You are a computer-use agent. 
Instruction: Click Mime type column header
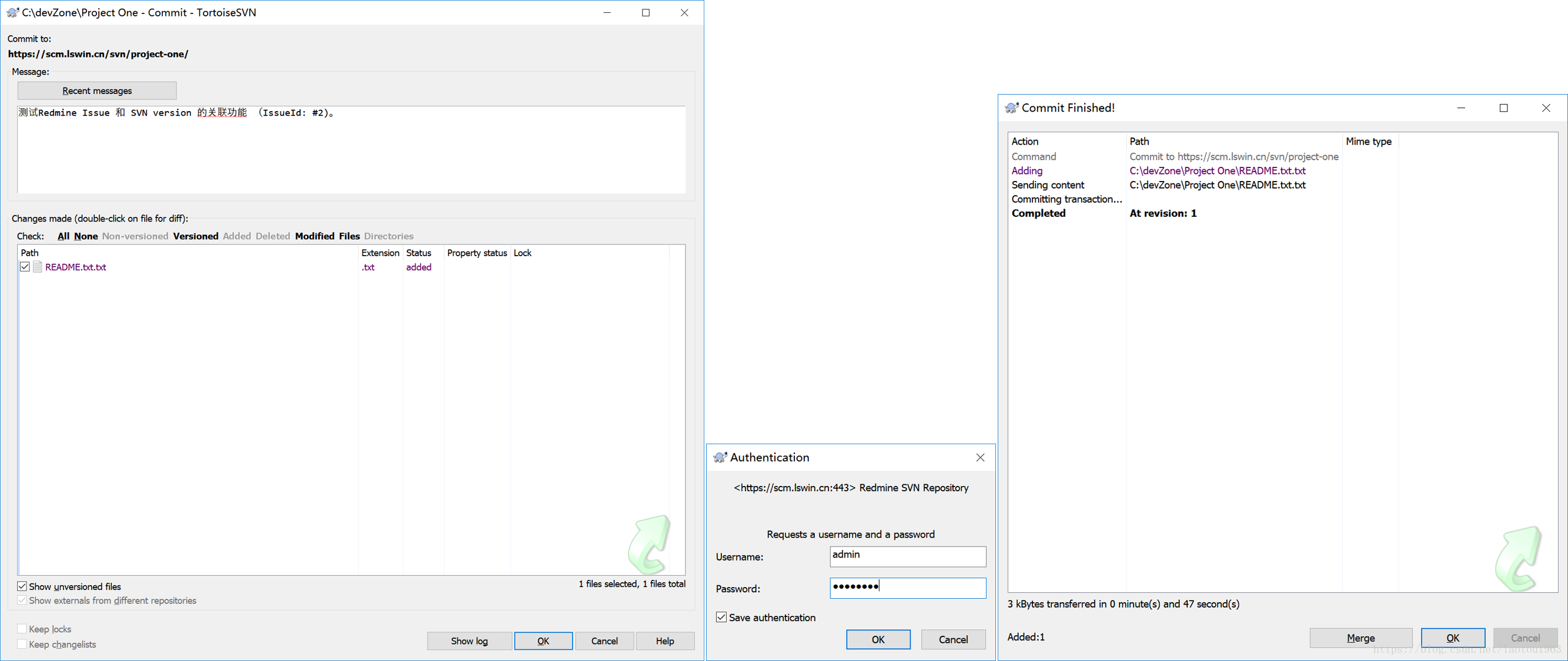pyautogui.click(x=1370, y=141)
